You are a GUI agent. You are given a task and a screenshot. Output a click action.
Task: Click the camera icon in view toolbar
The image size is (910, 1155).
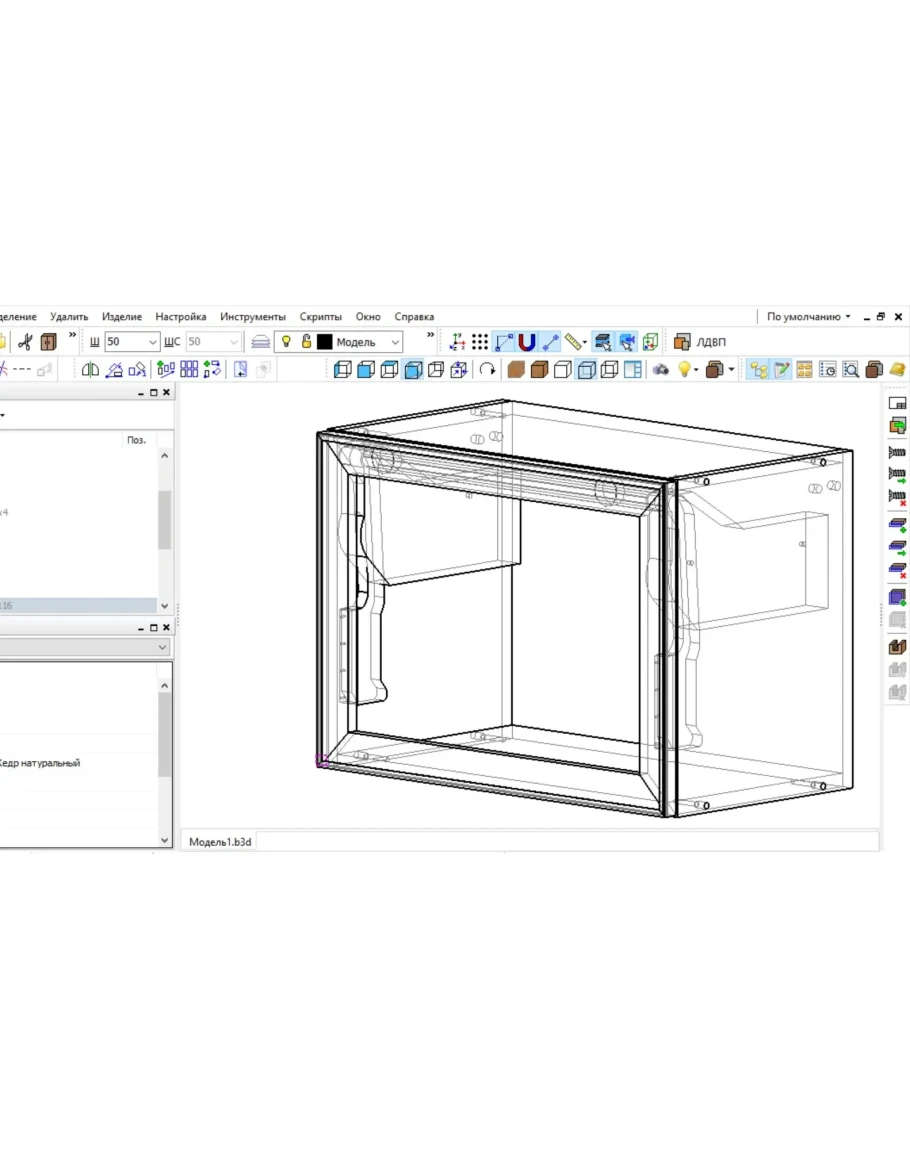pos(661,370)
